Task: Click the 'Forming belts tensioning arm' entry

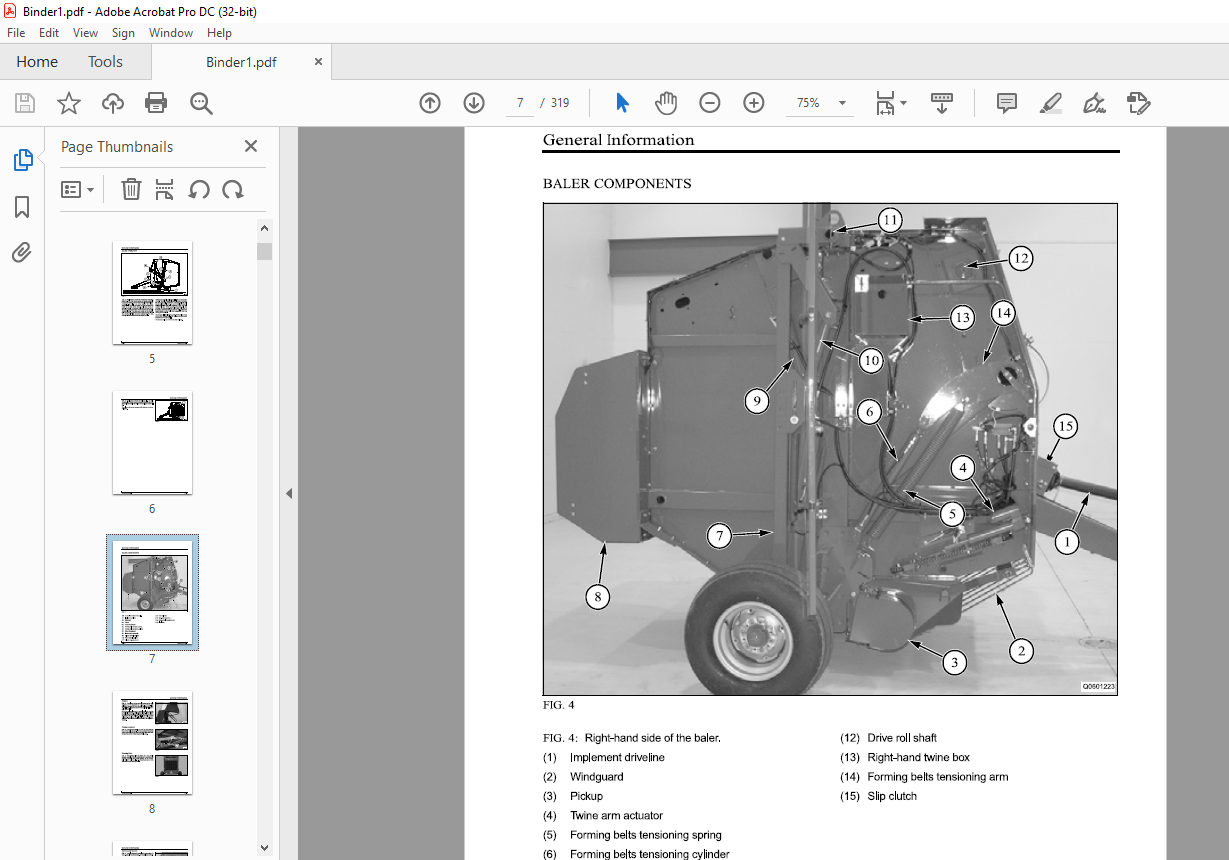Action: pos(938,777)
